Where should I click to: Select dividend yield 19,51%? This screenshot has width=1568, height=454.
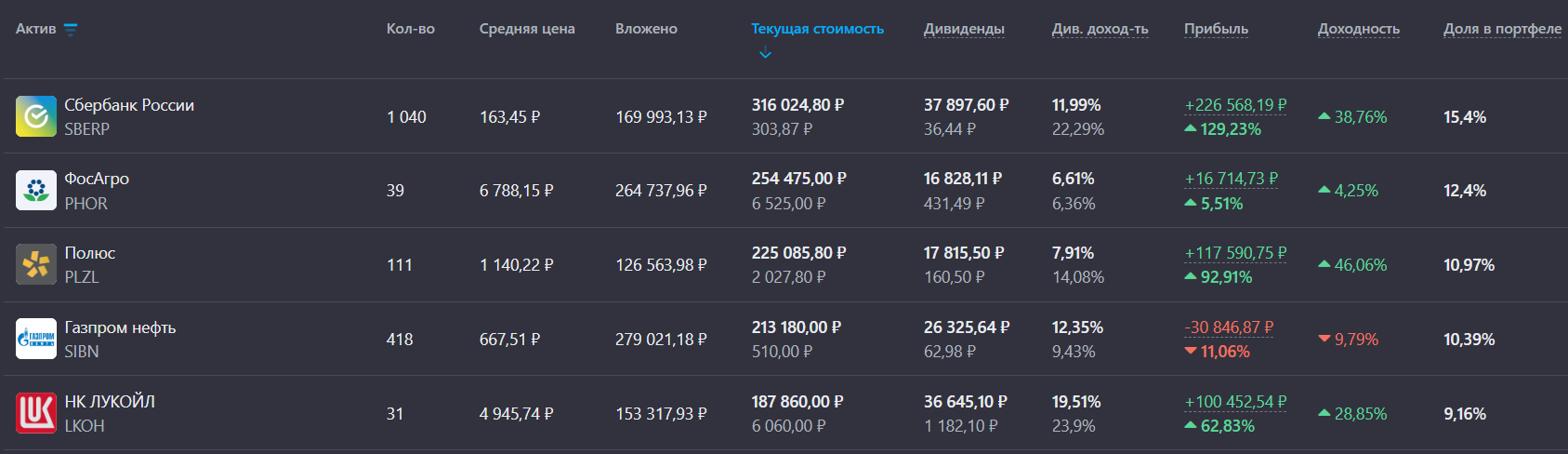1076,402
